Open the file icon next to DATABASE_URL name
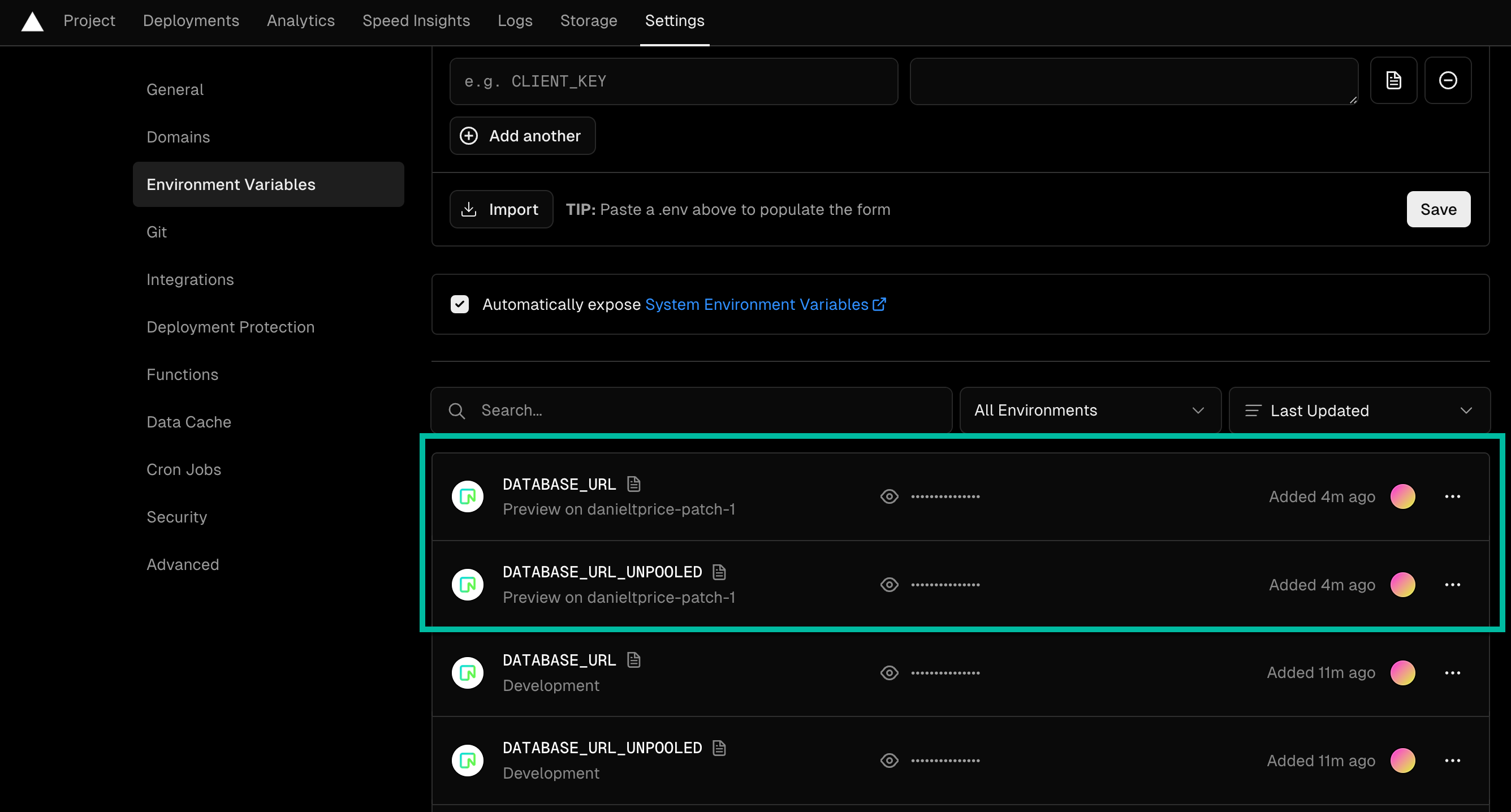 633,483
